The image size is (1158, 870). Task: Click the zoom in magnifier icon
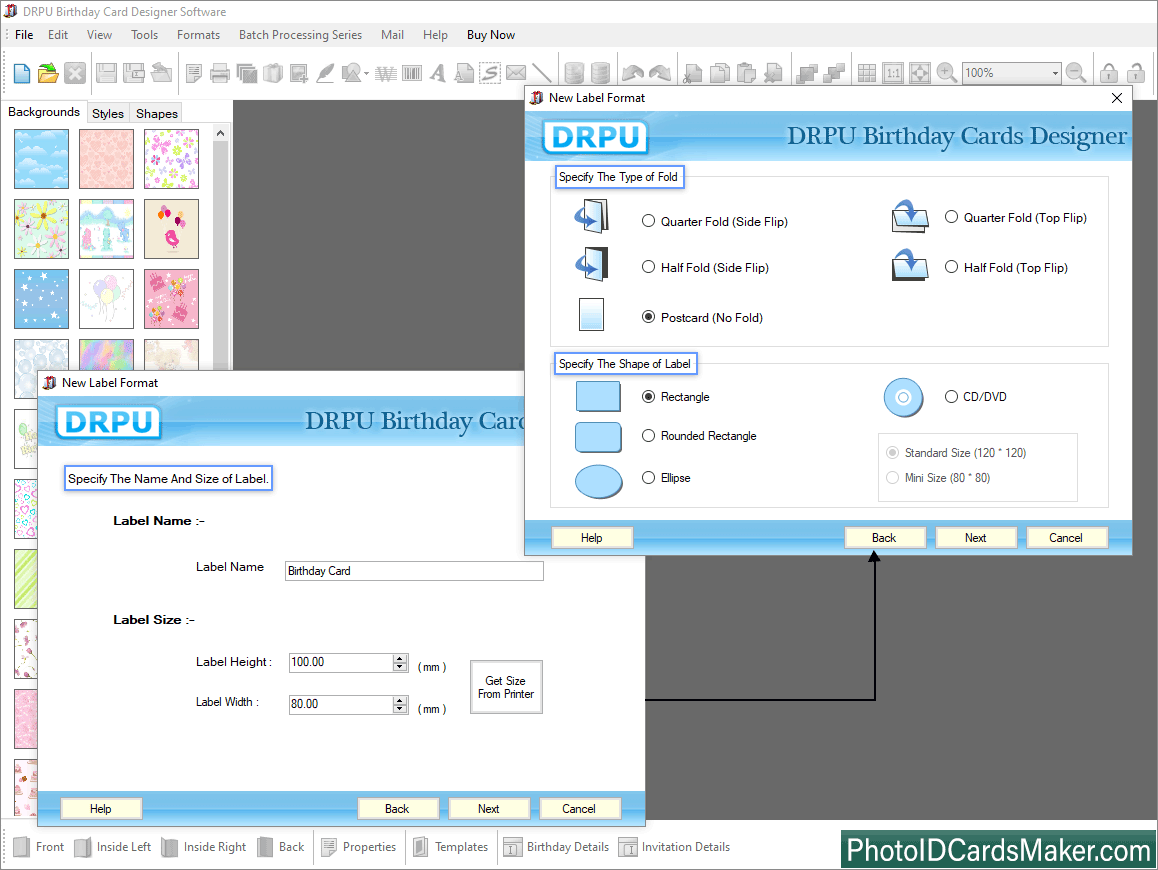pos(946,73)
